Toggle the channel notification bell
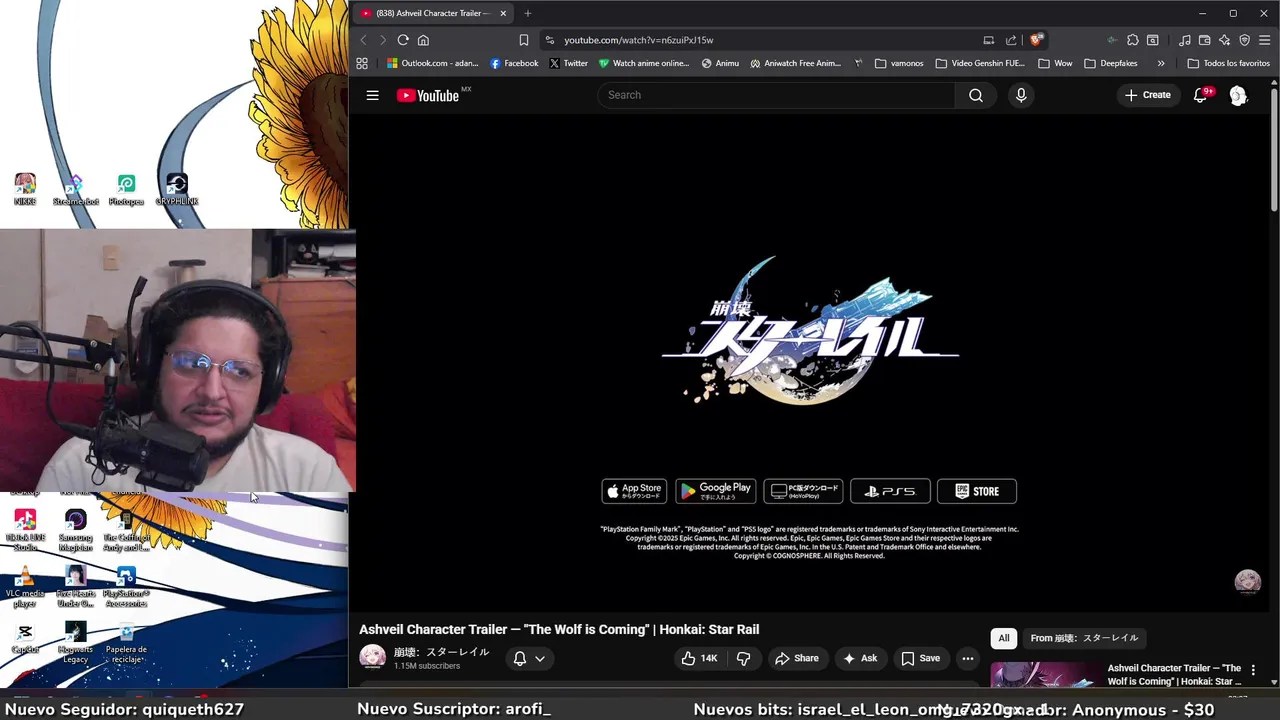1280x720 pixels. [520, 658]
